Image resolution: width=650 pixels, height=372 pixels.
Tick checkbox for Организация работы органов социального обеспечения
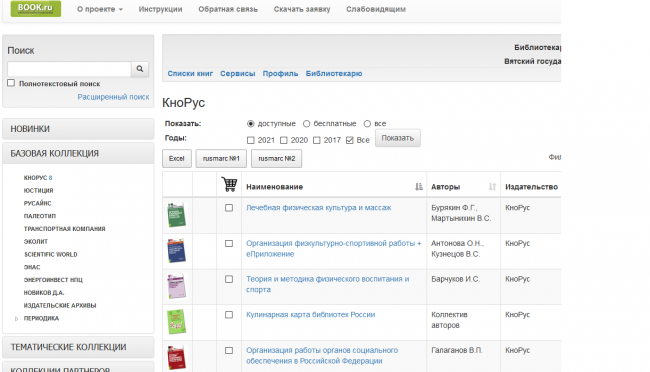(229, 350)
